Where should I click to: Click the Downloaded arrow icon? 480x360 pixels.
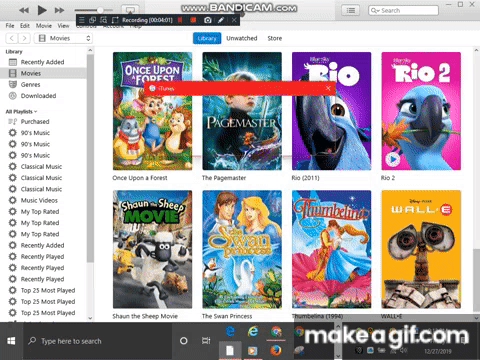pos(13,96)
